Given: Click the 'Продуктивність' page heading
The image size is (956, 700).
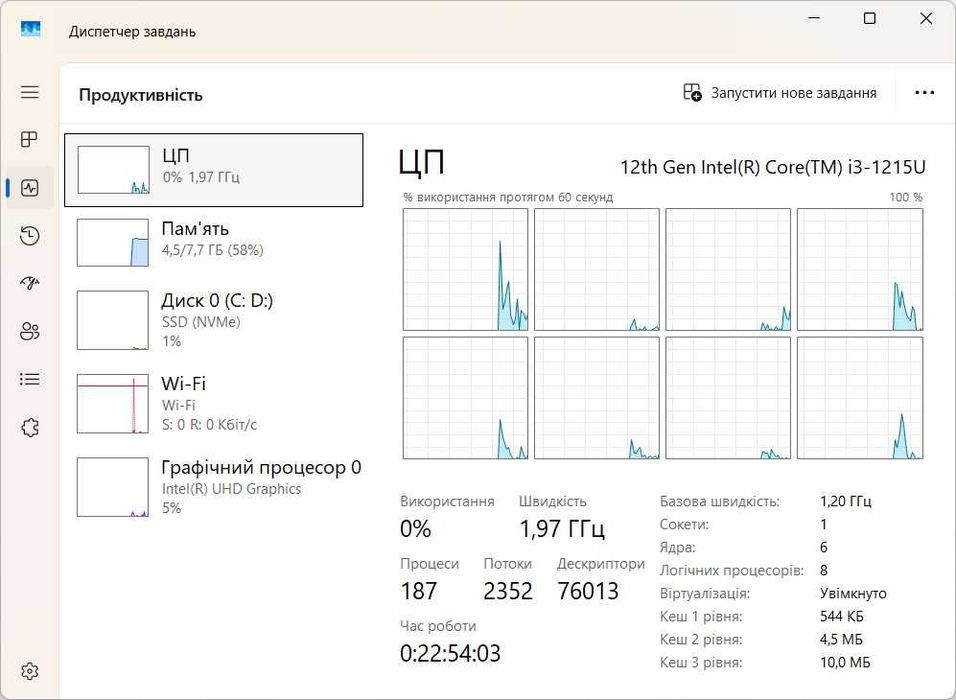Looking at the screenshot, I should tap(141, 95).
